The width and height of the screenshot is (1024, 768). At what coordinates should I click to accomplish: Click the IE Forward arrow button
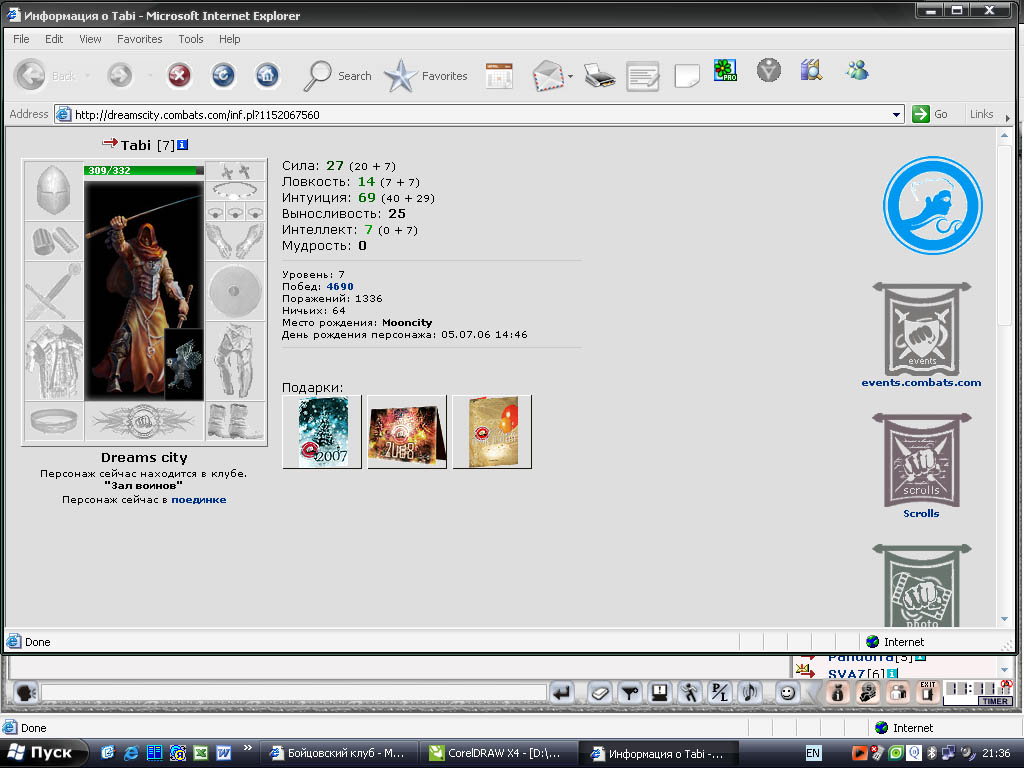pos(120,76)
